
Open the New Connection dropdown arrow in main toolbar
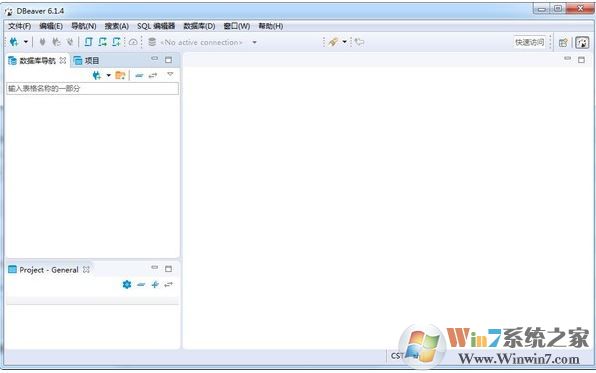[26, 42]
